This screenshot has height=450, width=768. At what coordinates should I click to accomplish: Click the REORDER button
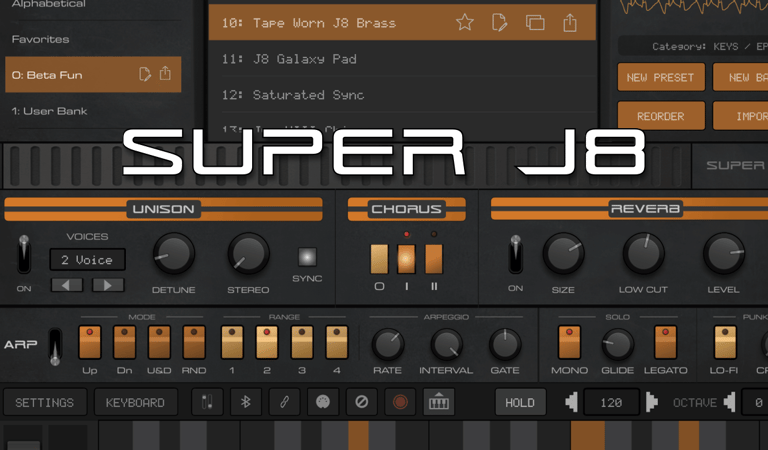pos(661,116)
